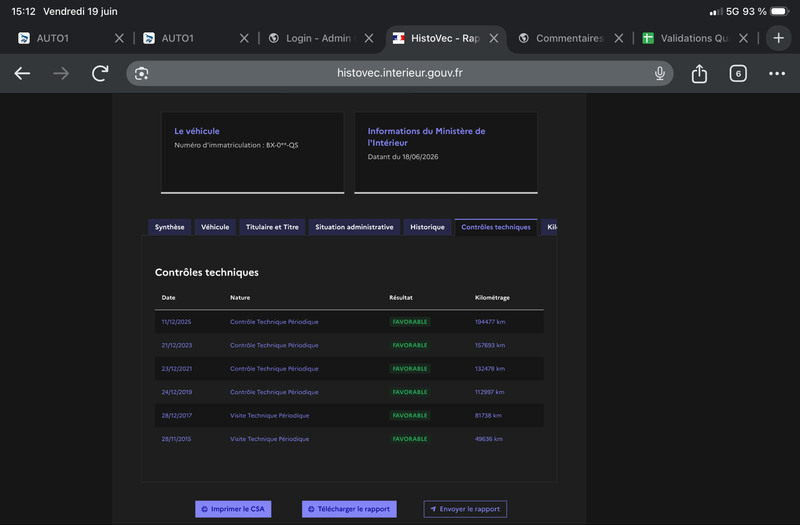This screenshot has width=800, height=525.
Task: Open the Historique tab
Action: click(x=427, y=227)
